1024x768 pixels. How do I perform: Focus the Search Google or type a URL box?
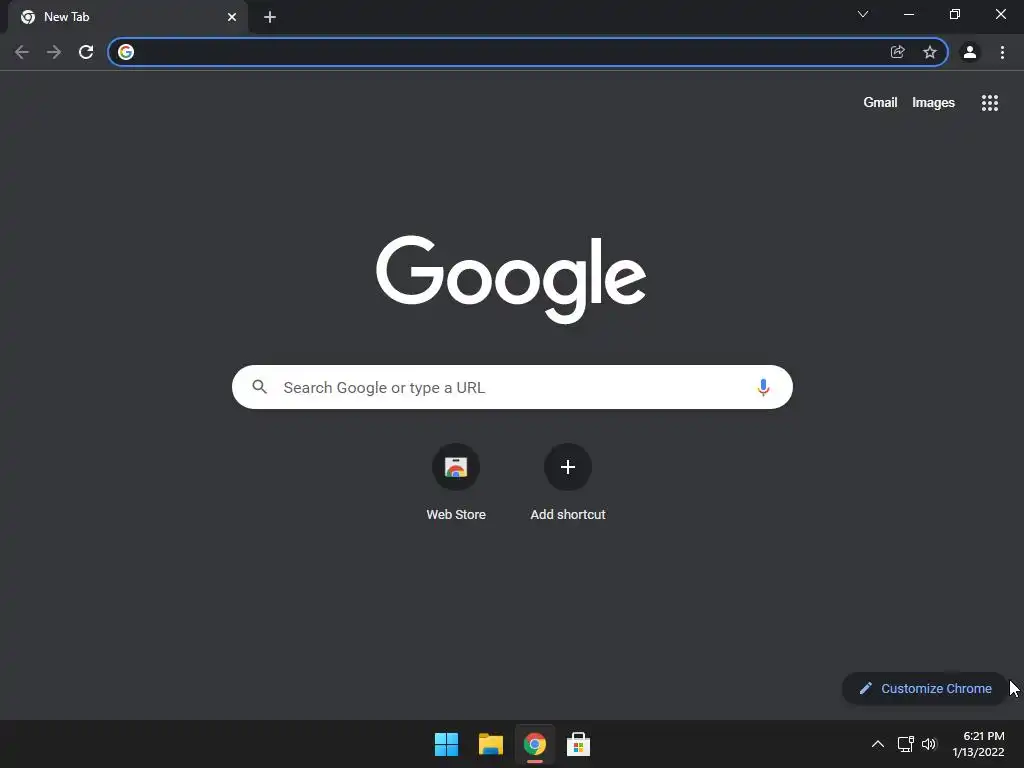512,387
